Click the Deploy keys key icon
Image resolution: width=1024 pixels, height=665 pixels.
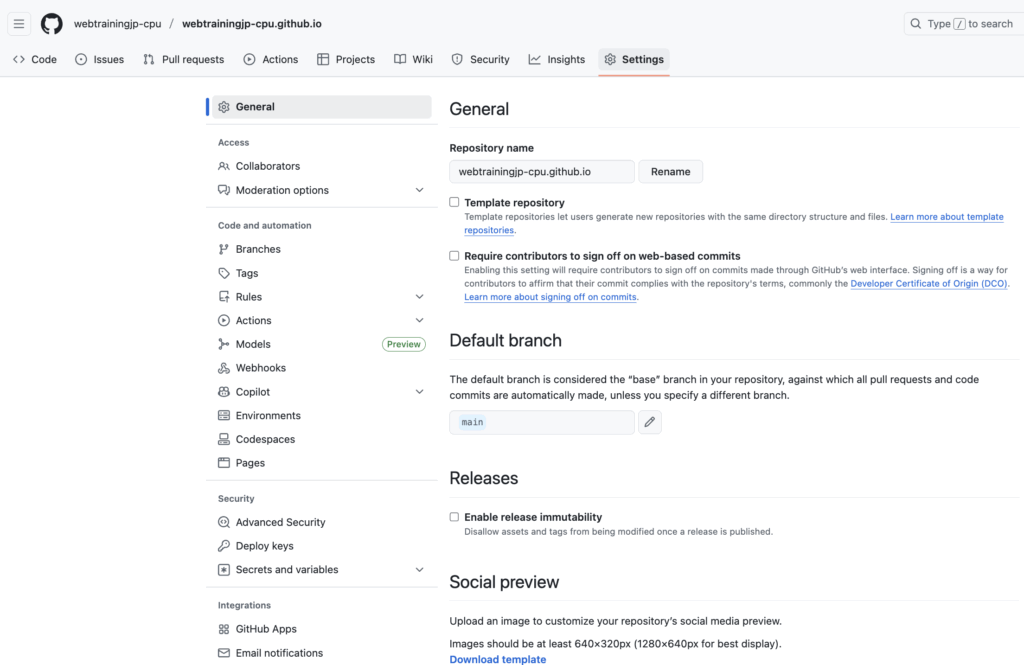224,546
